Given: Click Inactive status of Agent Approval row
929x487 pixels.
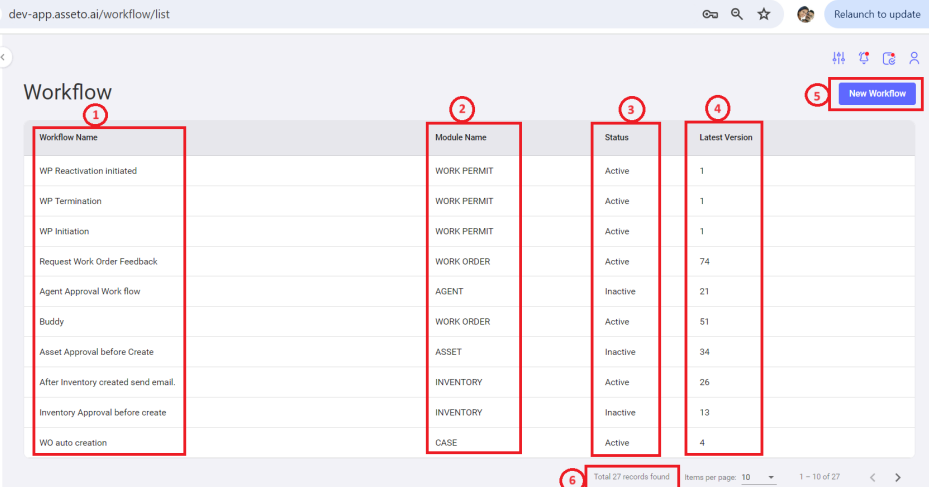Looking at the screenshot, I should click(x=620, y=291).
